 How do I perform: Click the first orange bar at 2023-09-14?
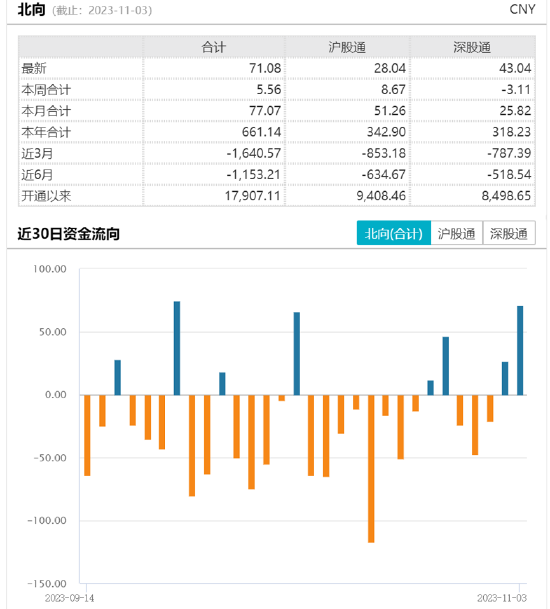[87, 435]
